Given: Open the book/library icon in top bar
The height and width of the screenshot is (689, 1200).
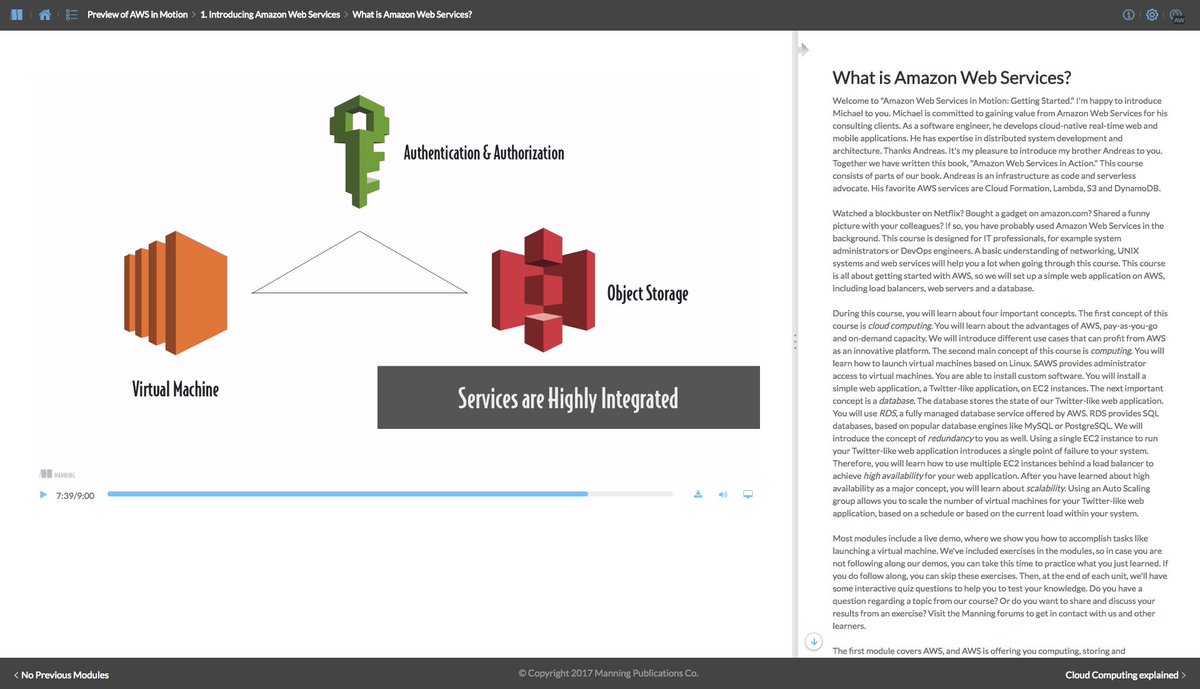Looking at the screenshot, I should tap(16, 15).
